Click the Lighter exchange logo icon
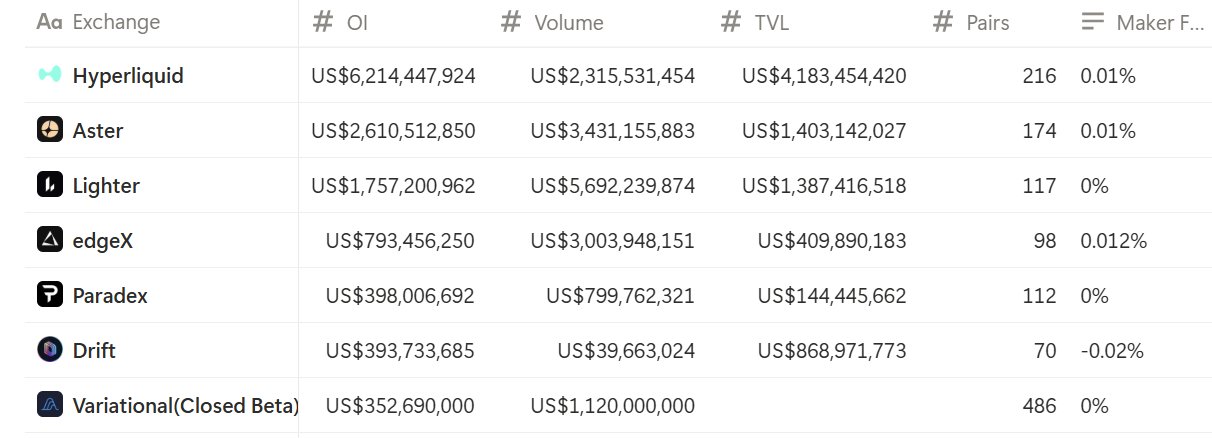 [x=50, y=185]
